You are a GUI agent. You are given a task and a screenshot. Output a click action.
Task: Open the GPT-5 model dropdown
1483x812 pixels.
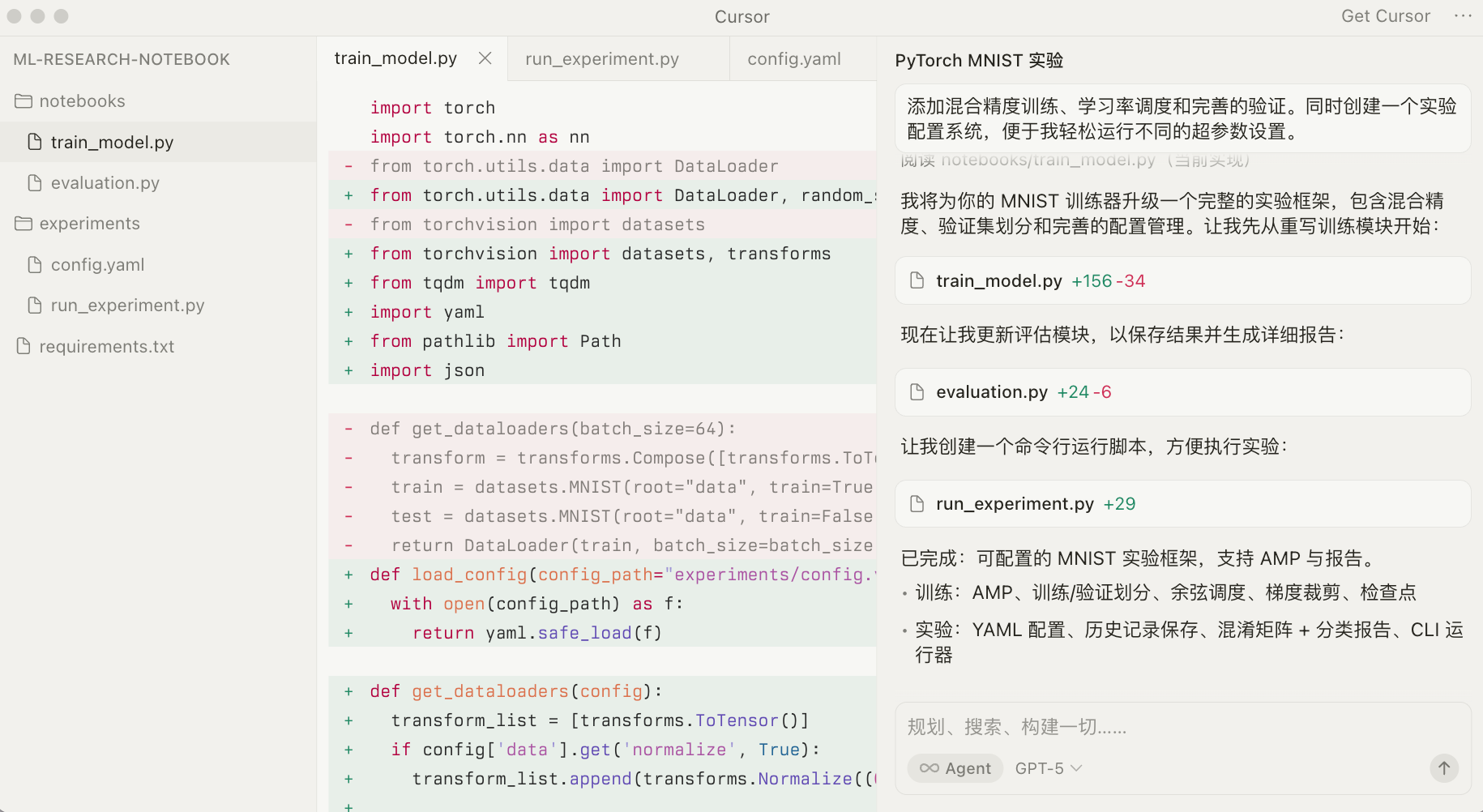click(1048, 768)
